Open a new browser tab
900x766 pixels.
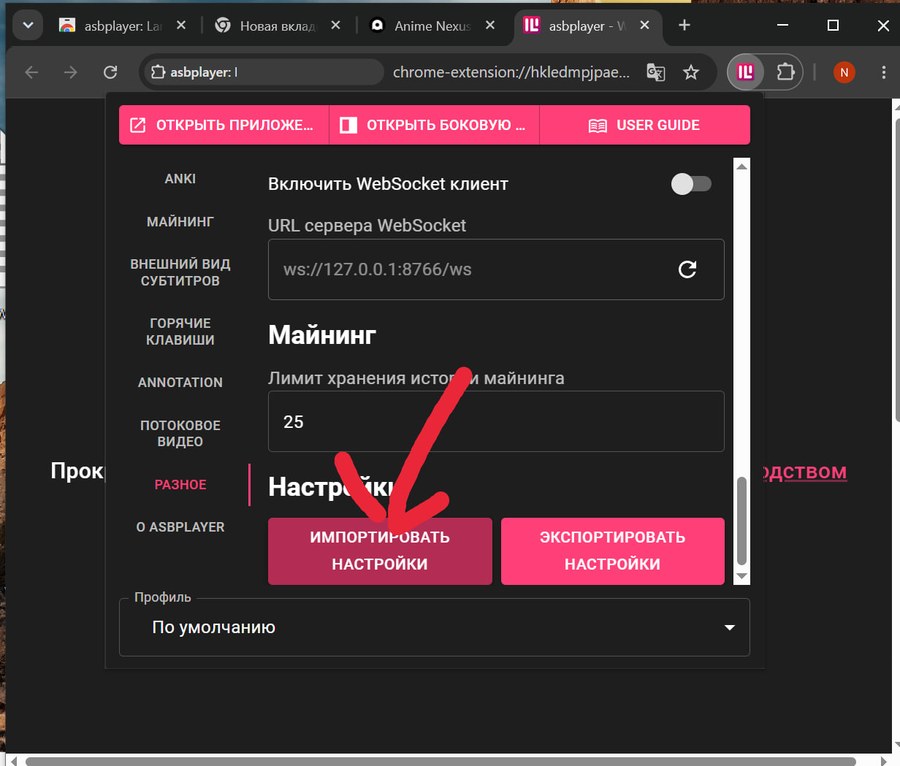(x=684, y=25)
